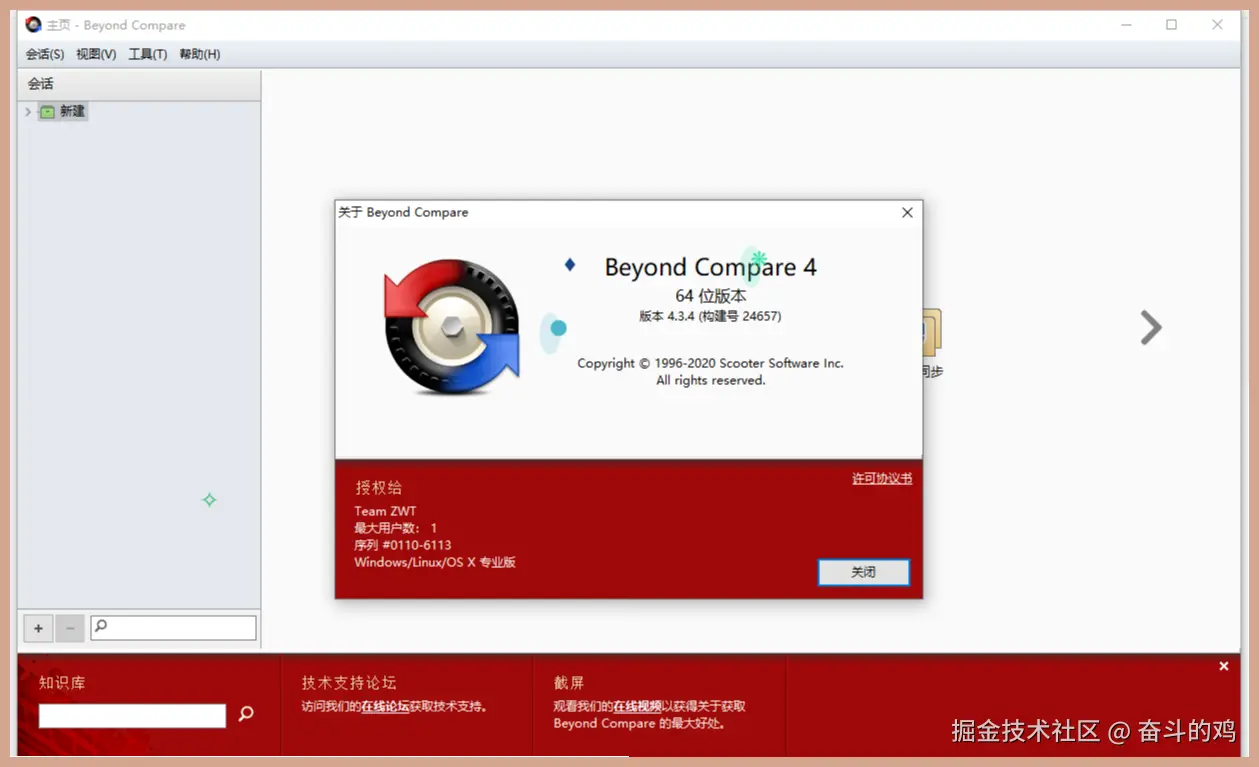Open the 会话(S) menu

click(x=45, y=54)
